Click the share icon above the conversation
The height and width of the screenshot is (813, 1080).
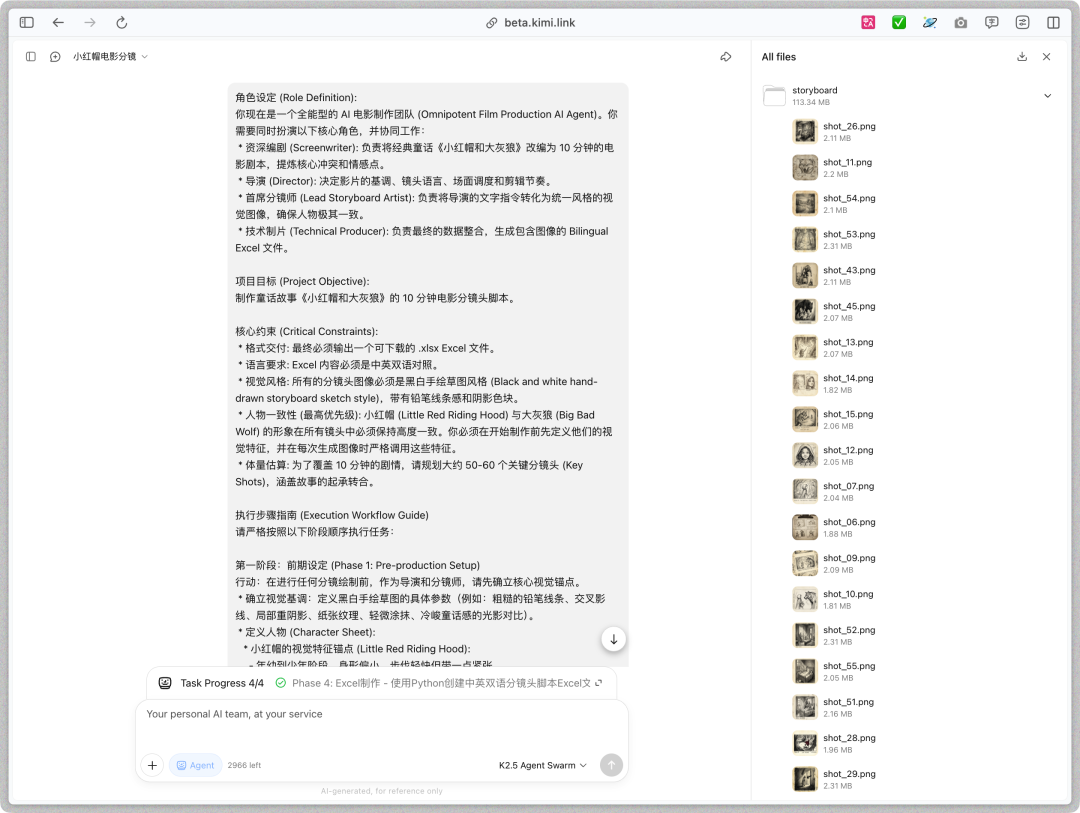click(727, 57)
